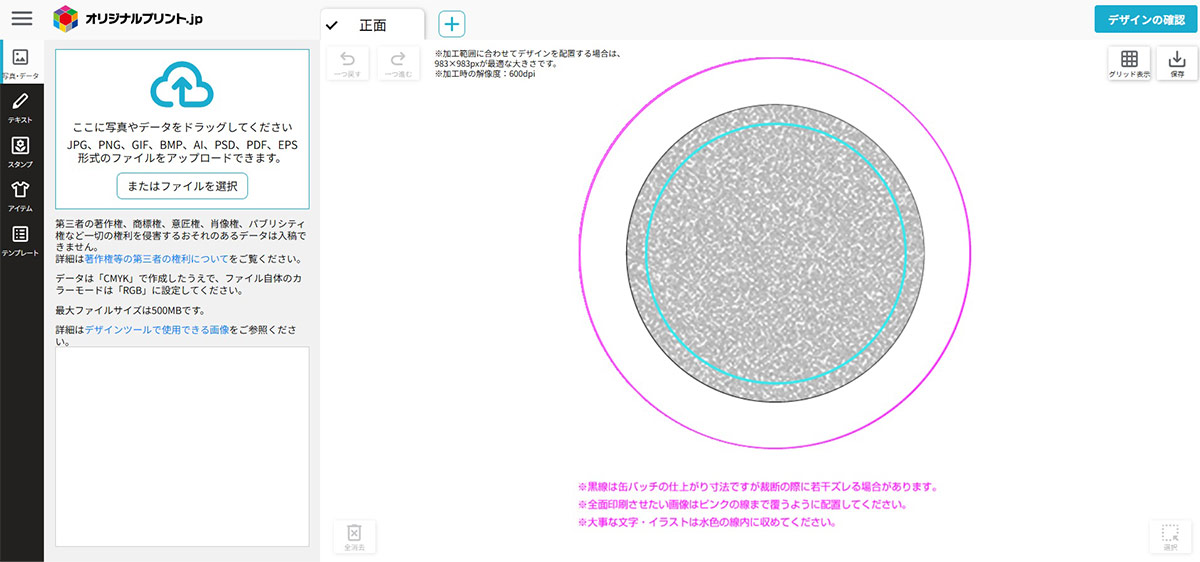Toggle the 選択 selection tool
This screenshot has width=1200, height=562.
pyautogui.click(x=1170, y=536)
